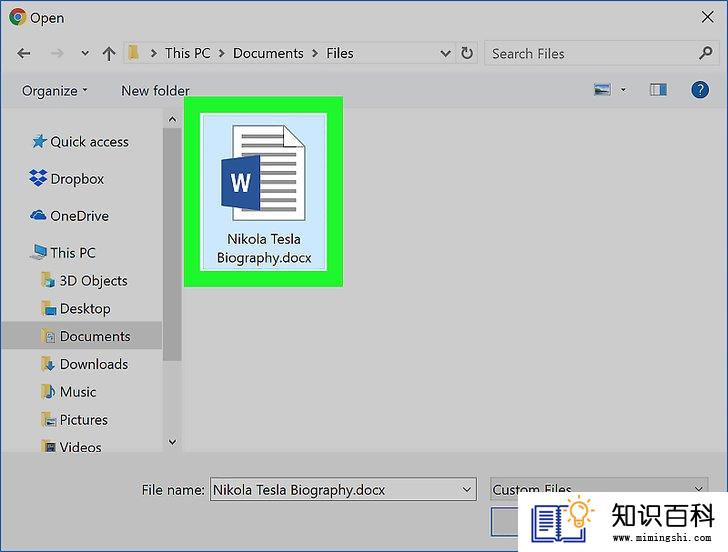Refresh the Files folder view
The height and width of the screenshot is (552, 728).
pos(467,53)
